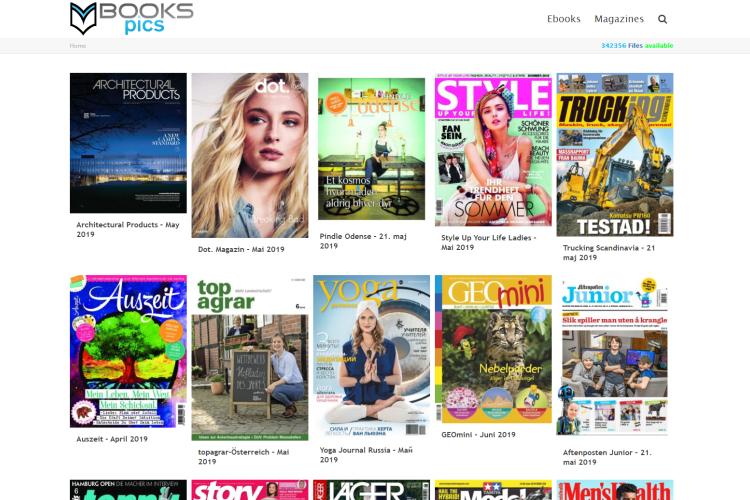Open Aftenposten Junior cover image
The image size is (750, 500).
615,356
